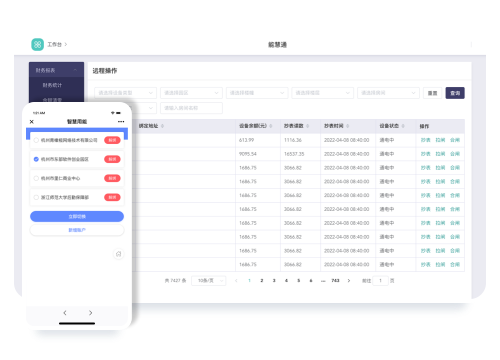Tap the home icon in phone panel
This screenshot has width=500, height=360.
pyautogui.click(x=118, y=254)
